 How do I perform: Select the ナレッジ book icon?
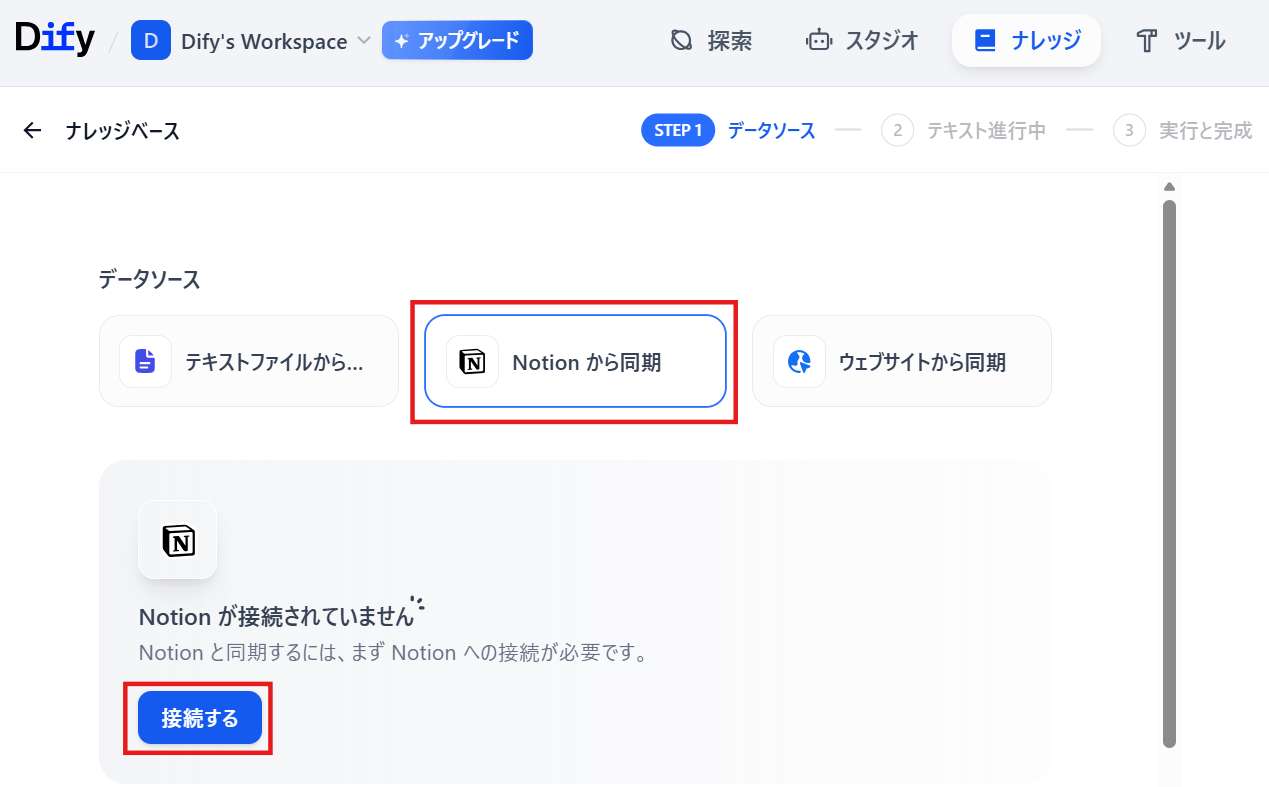point(985,41)
